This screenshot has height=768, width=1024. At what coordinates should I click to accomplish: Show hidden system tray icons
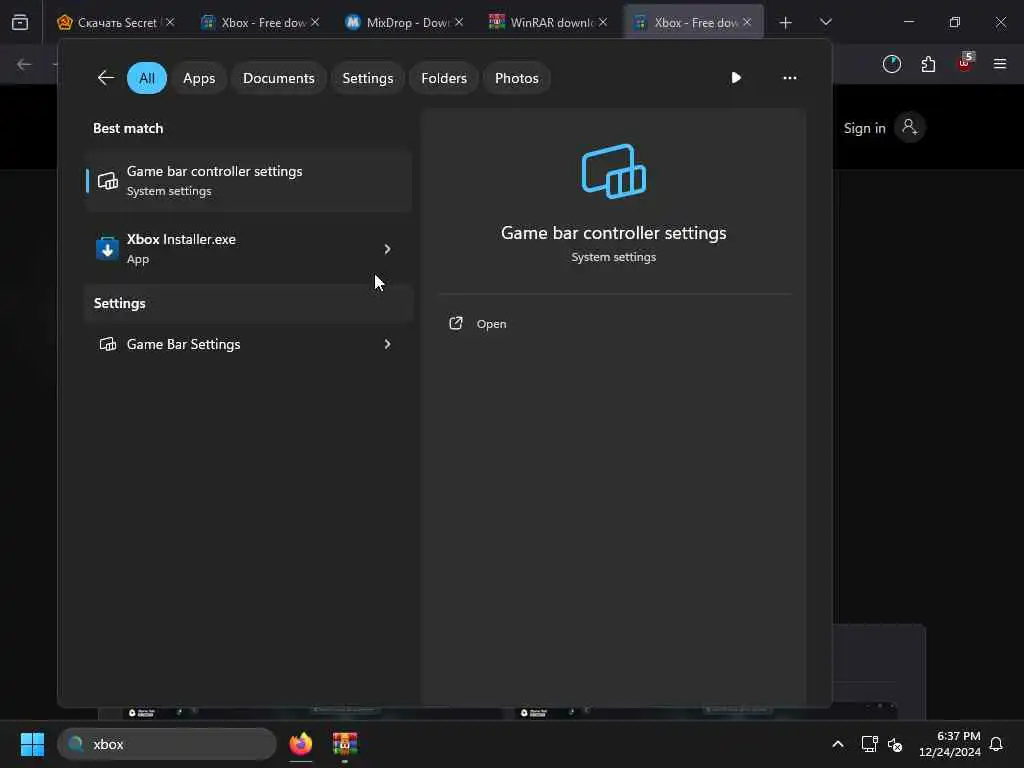(x=838, y=744)
